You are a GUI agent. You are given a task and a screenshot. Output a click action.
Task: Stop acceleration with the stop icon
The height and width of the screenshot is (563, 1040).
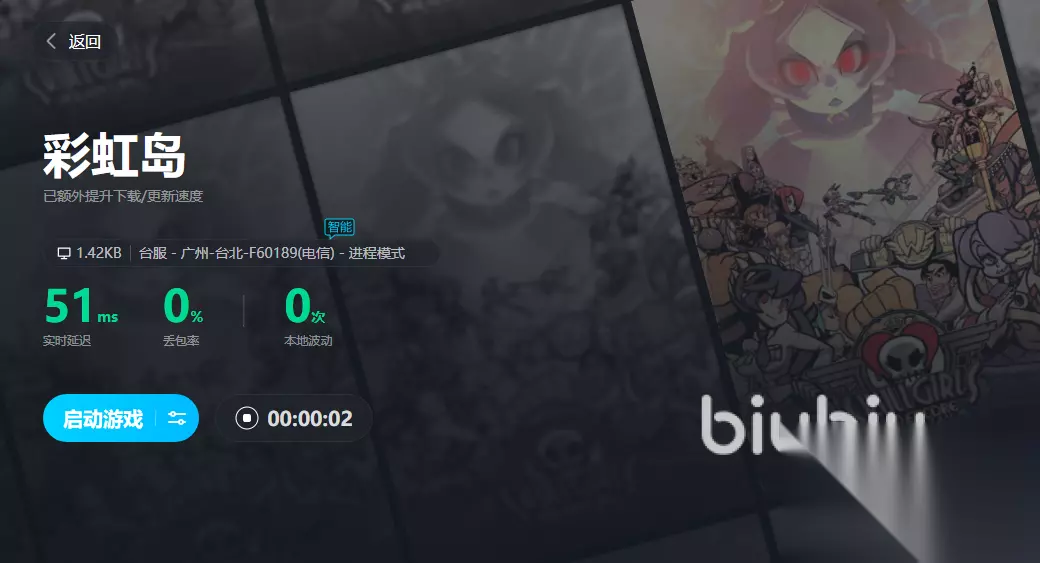pyautogui.click(x=247, y=418)
